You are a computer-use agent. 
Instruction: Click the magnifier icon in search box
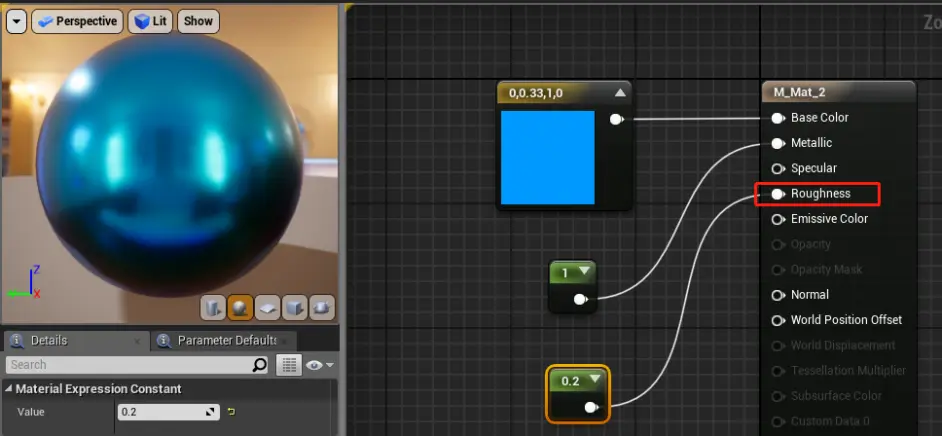(259, 365)
